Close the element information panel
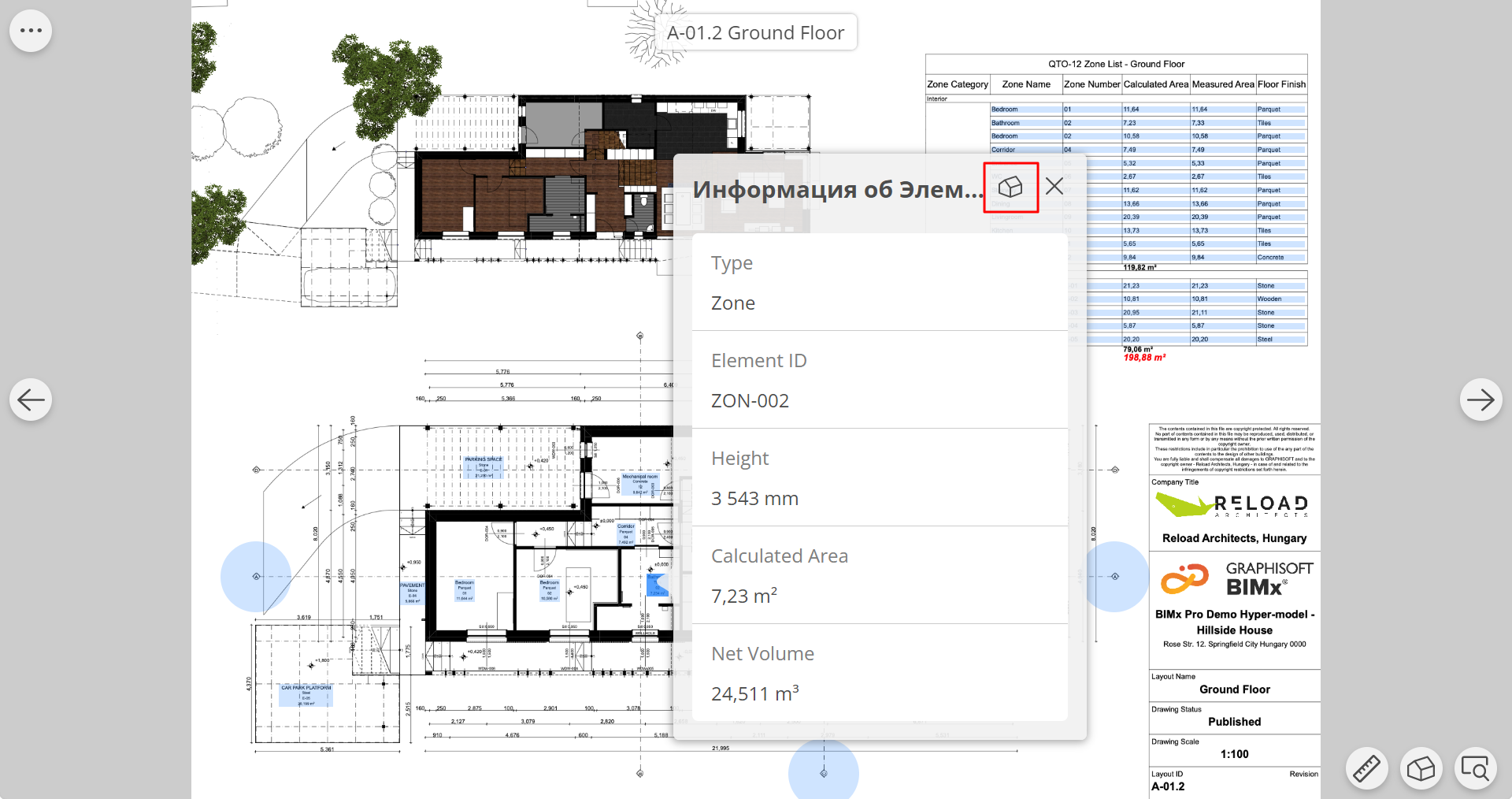This screenshot has width=1512, height=799. 1054,186
